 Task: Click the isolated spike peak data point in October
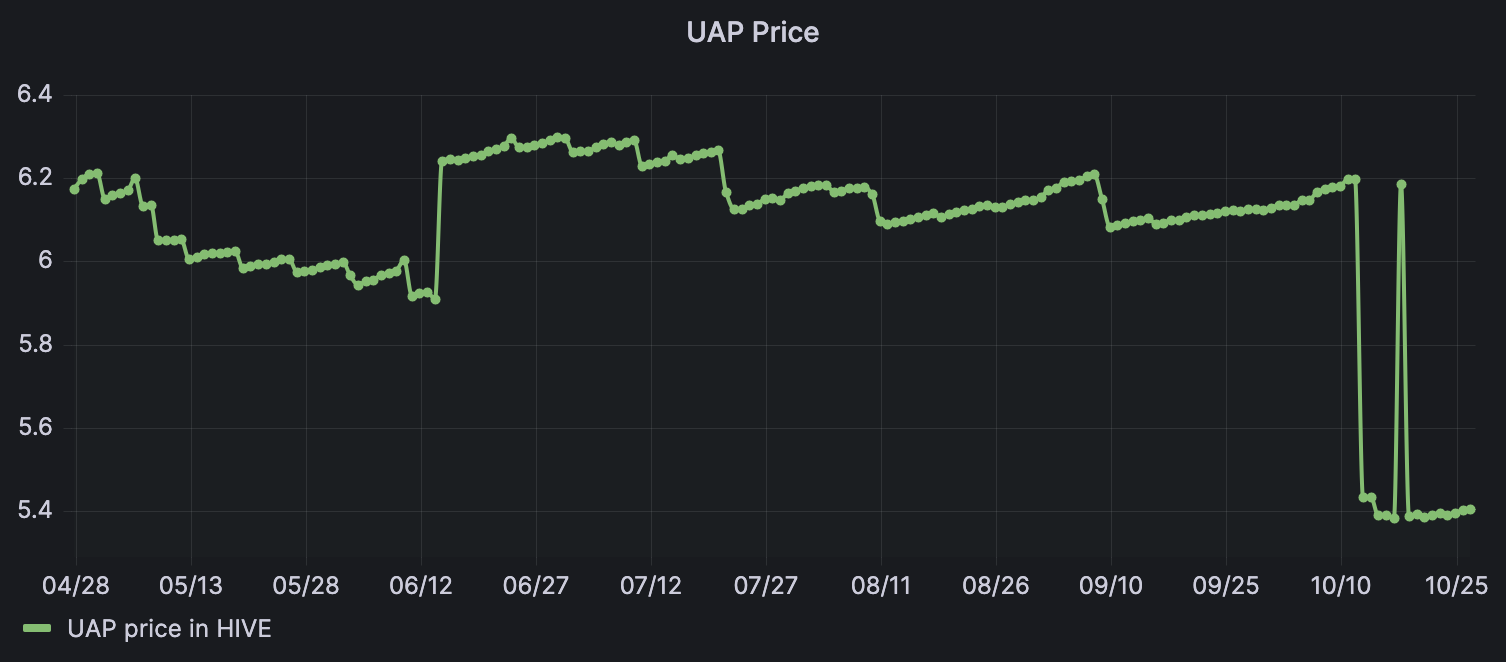click(x=1401, y=184)
